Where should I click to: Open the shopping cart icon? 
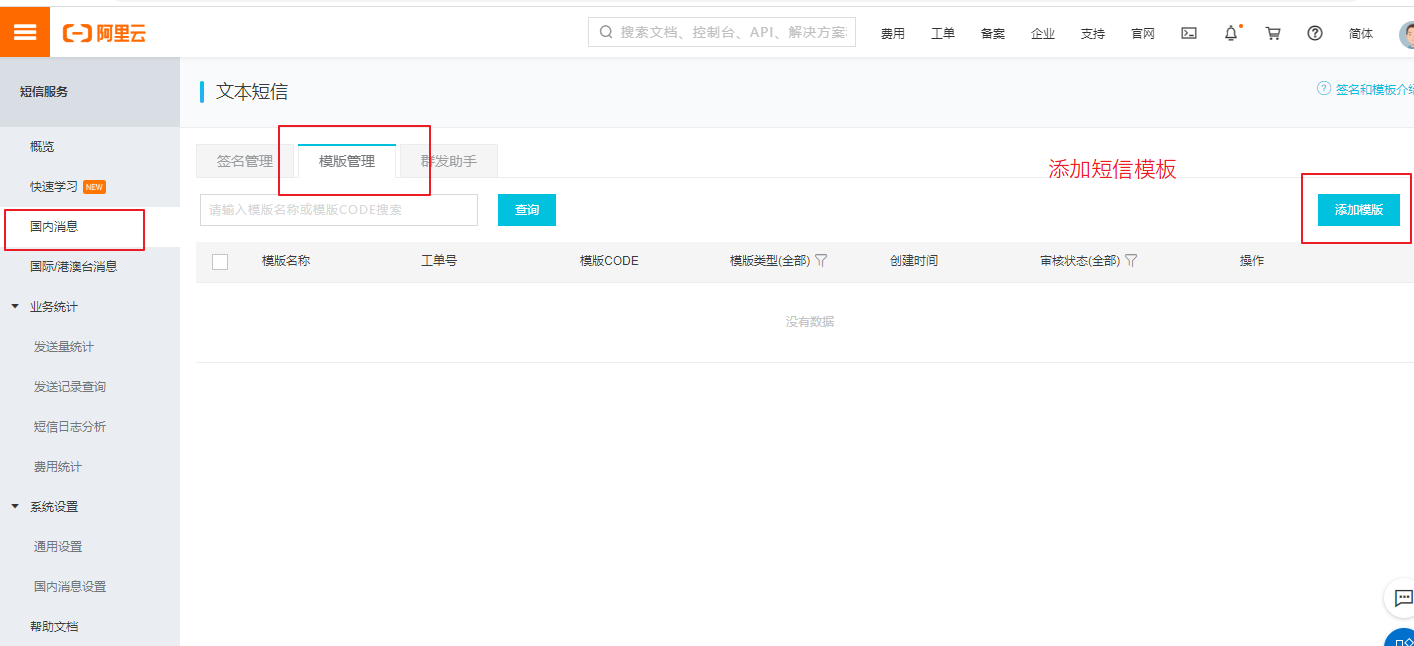tap(1273, 33)
